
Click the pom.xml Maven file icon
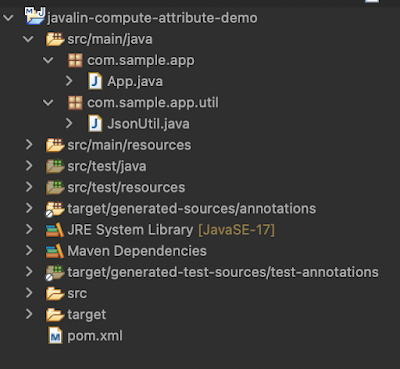pos(55,336)
